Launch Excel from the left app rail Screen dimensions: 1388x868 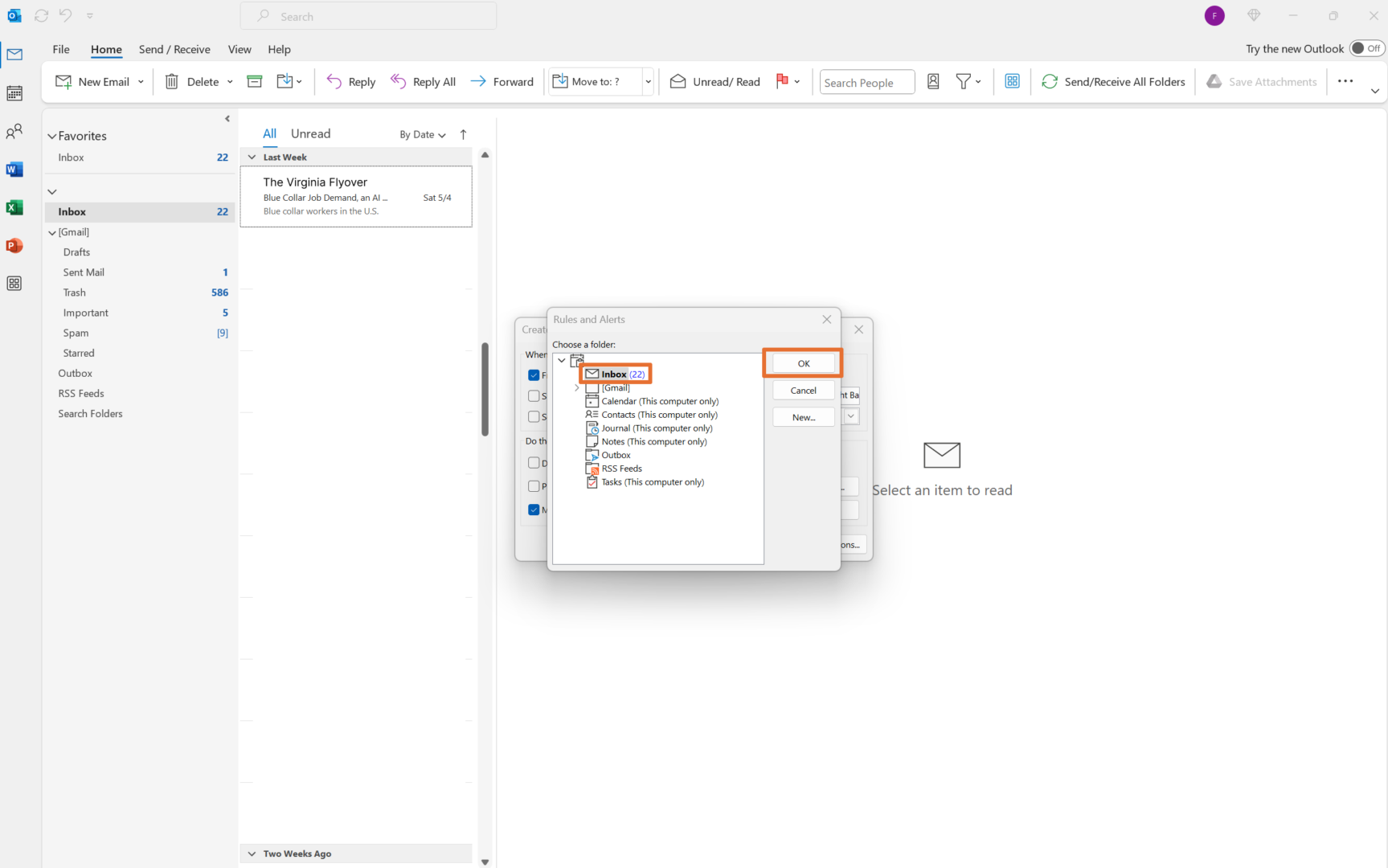tap(14, 207)
